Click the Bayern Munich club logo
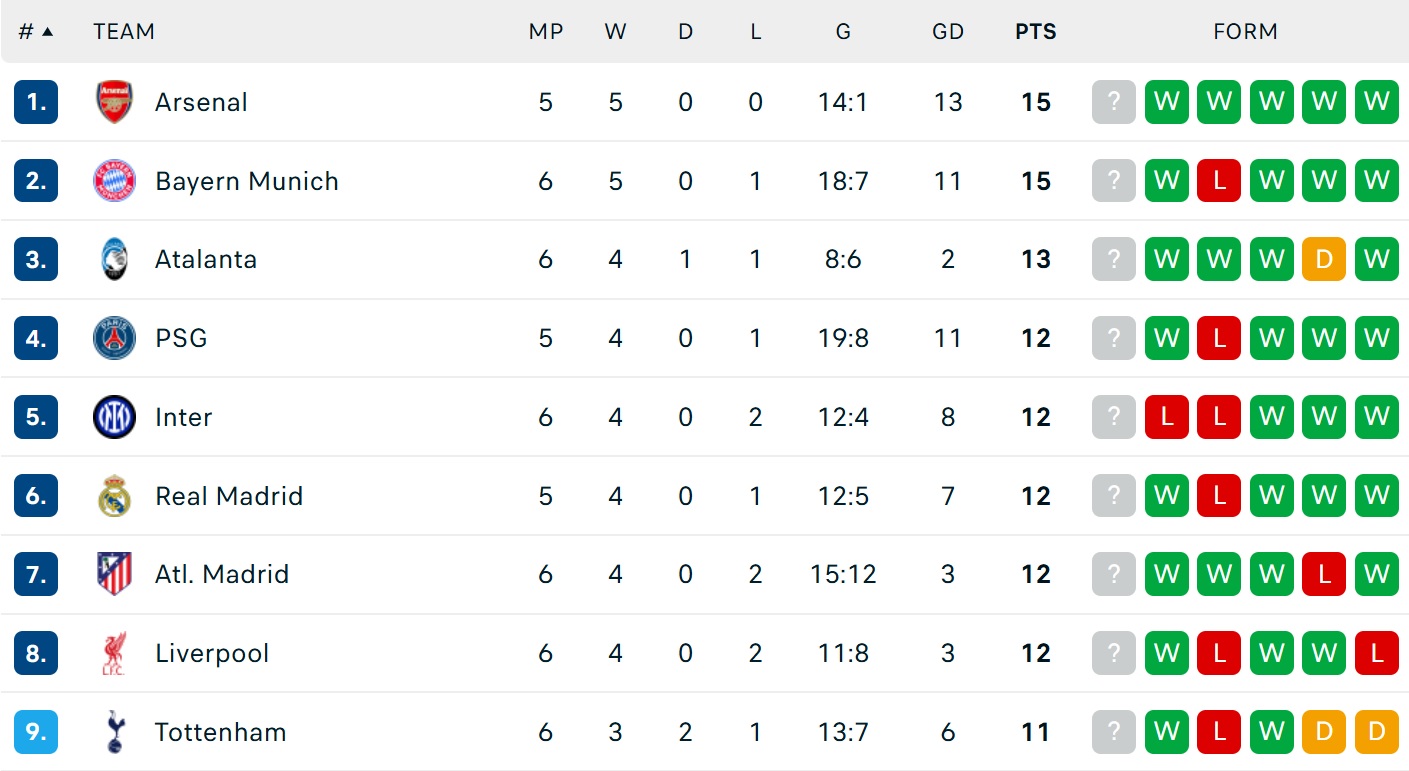 (x=114, y=181)
